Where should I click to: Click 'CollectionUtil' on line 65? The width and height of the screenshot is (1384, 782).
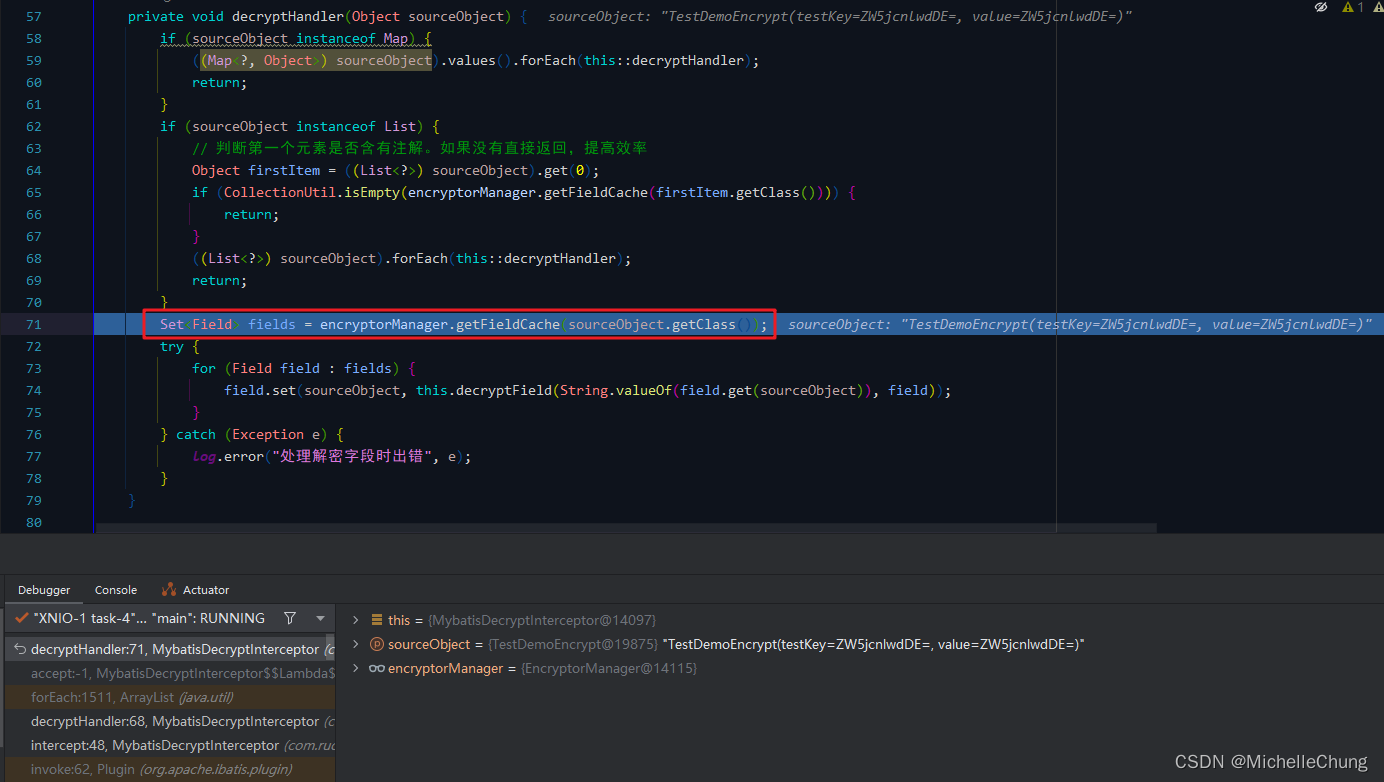pos(280,192)
